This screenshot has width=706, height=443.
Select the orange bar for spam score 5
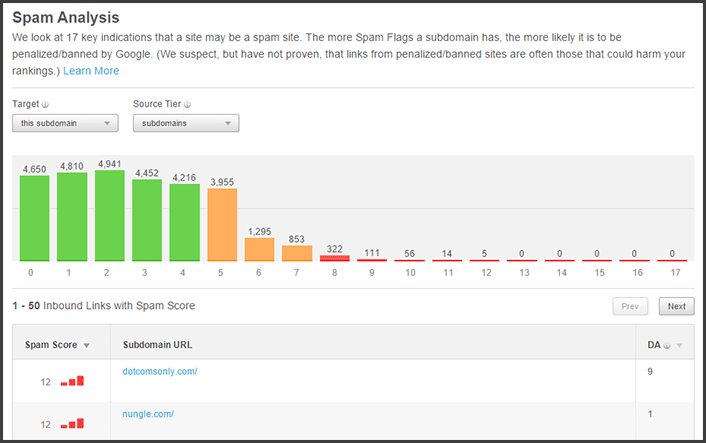[x=221, y=224]
